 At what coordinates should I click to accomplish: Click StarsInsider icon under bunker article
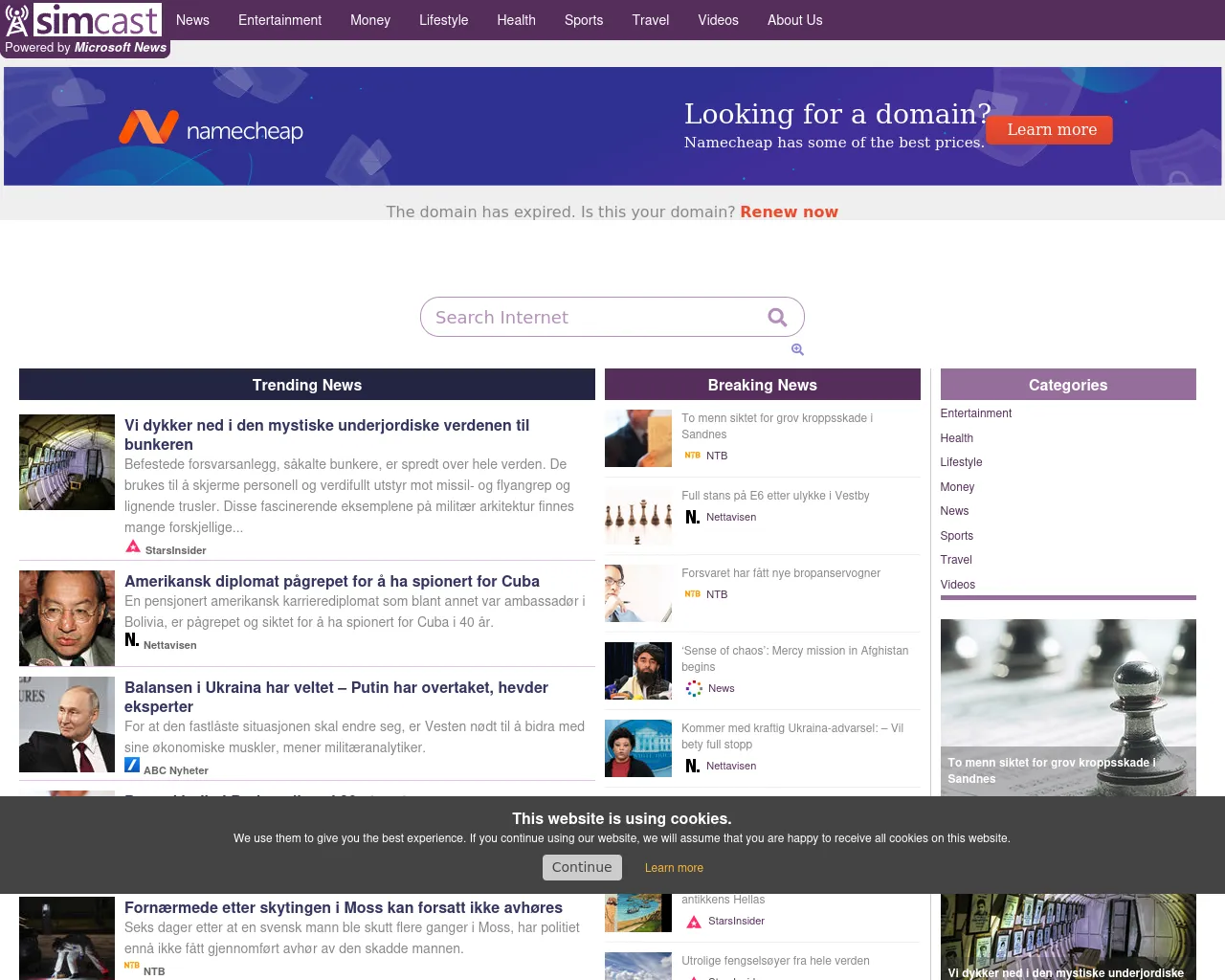coord(133,547)
